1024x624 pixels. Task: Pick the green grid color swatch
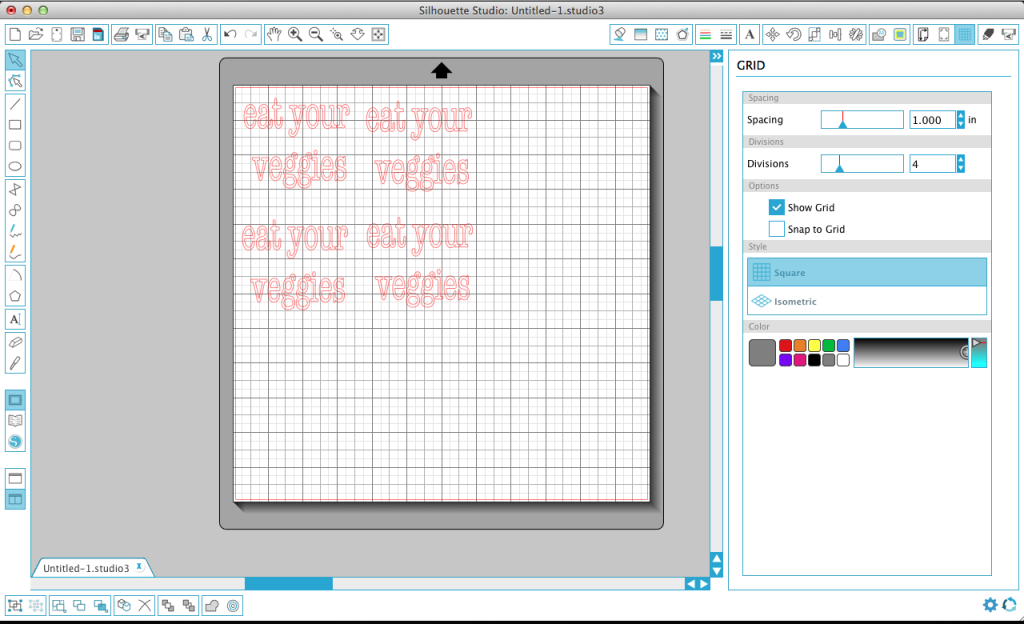coord(829,345)
